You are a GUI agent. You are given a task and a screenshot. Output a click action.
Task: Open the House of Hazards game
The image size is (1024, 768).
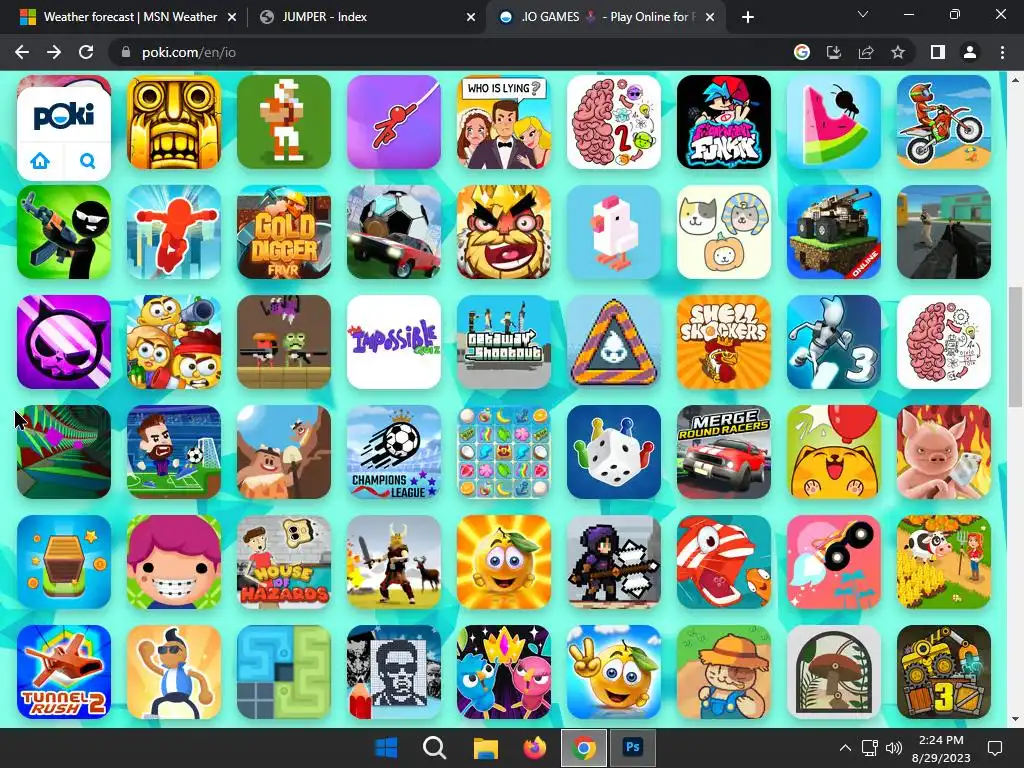point(283,562)
